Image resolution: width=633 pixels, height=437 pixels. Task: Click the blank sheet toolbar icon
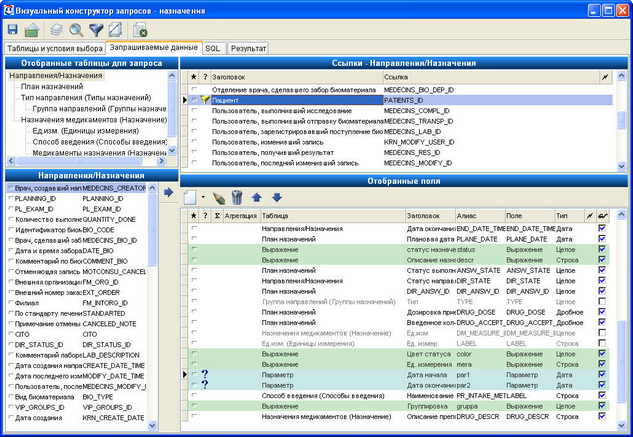pyautogui.click(x=115, y=30)
